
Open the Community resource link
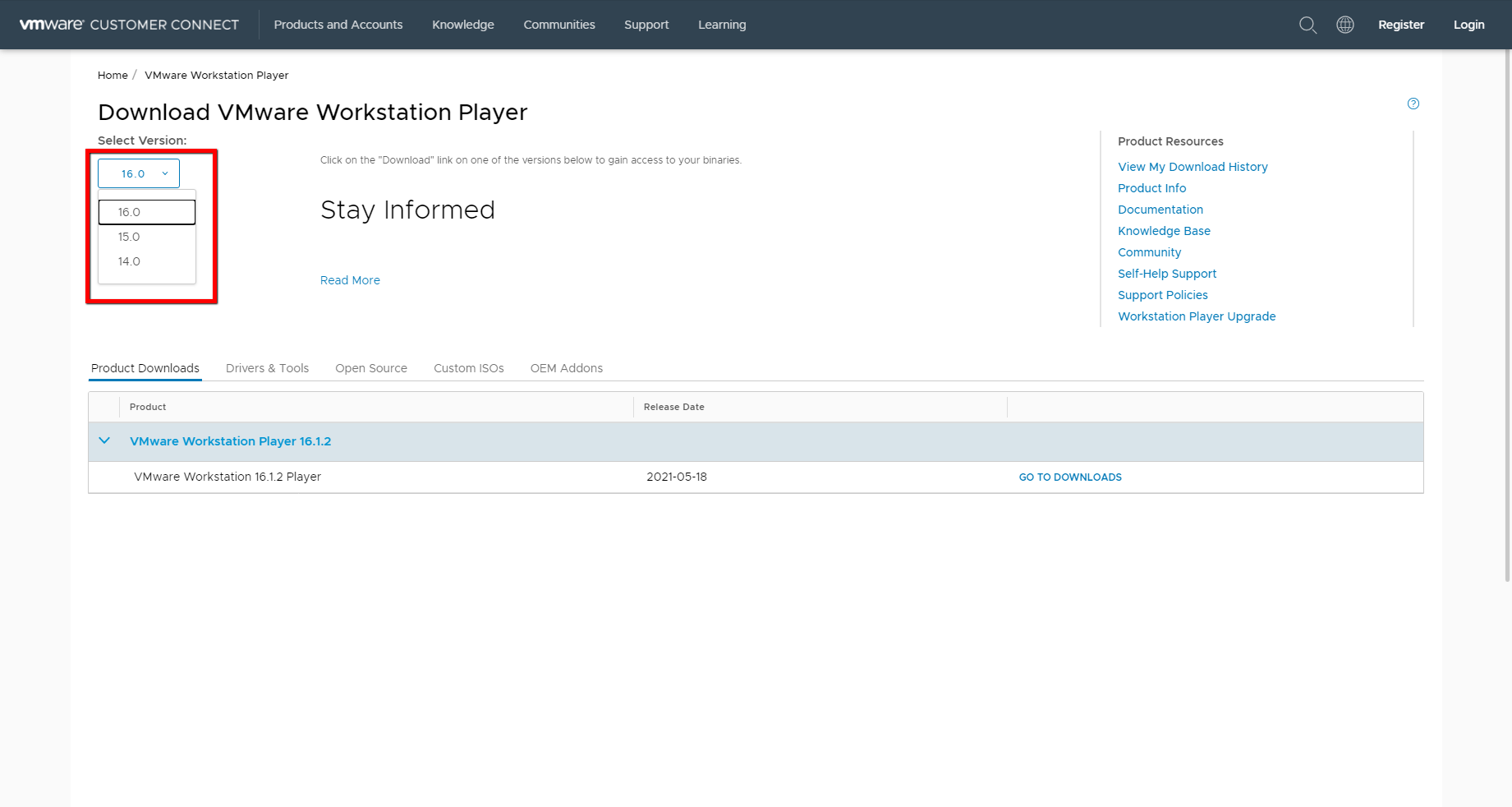1149,252
